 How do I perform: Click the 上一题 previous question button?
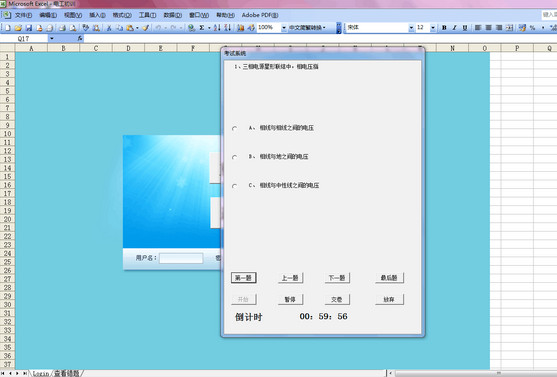click(290, 278)
